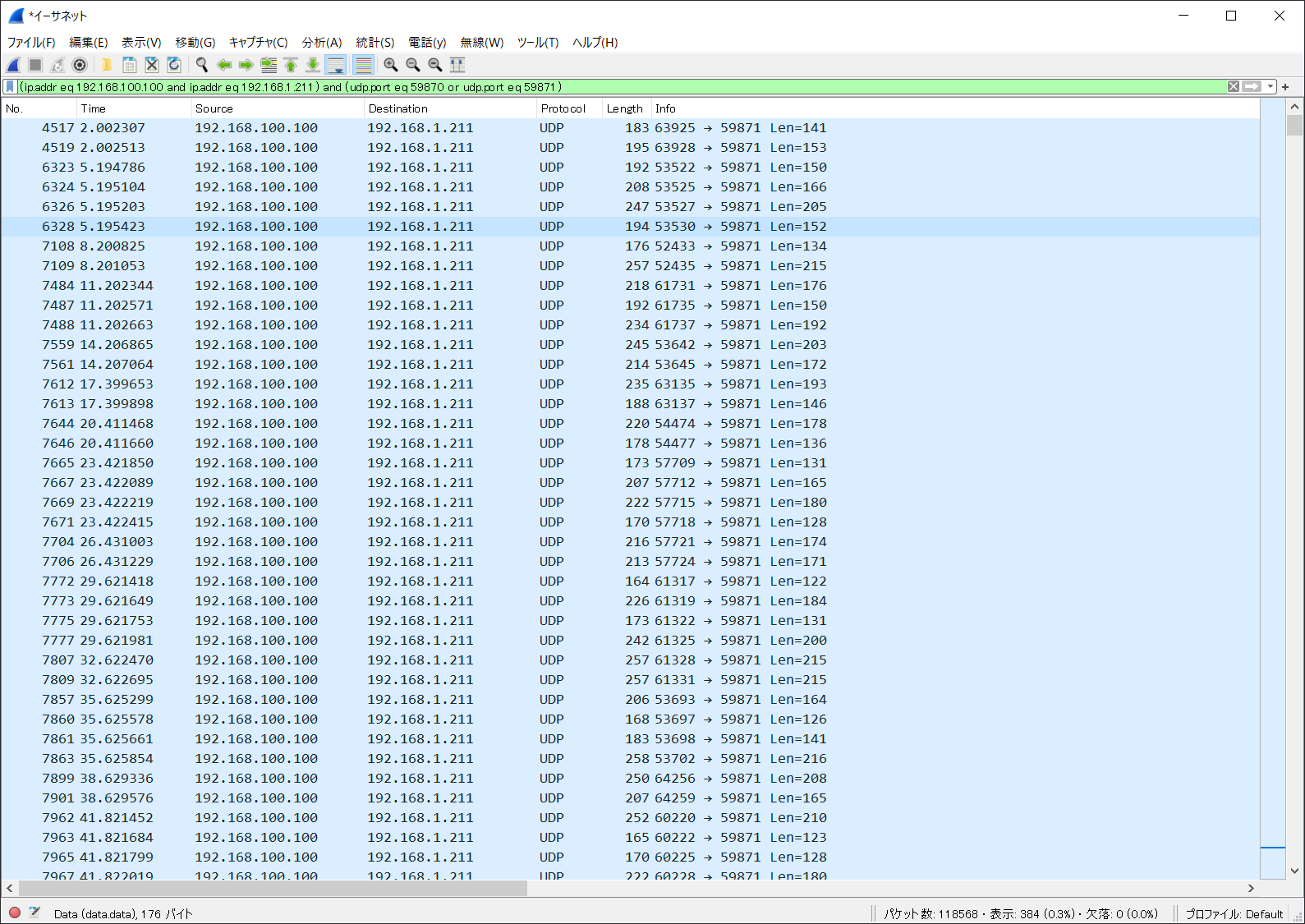Image resolution: width=1305 pixels, height=924 pixels.
Task: Sort by the Length column header
Action: [x=627, y=108]
